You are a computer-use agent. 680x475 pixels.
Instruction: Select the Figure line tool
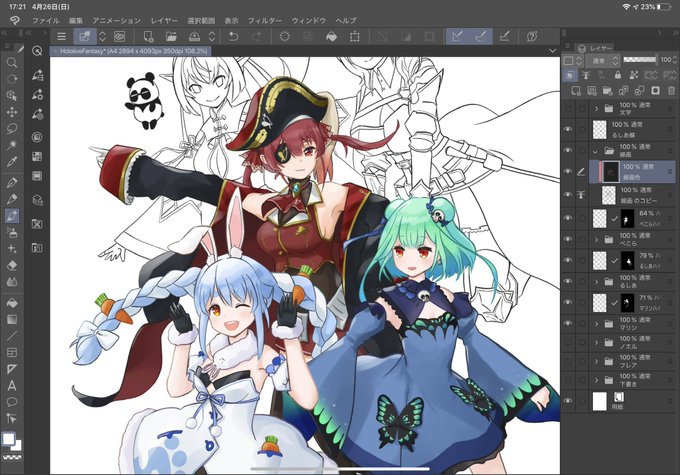point(12,336)
